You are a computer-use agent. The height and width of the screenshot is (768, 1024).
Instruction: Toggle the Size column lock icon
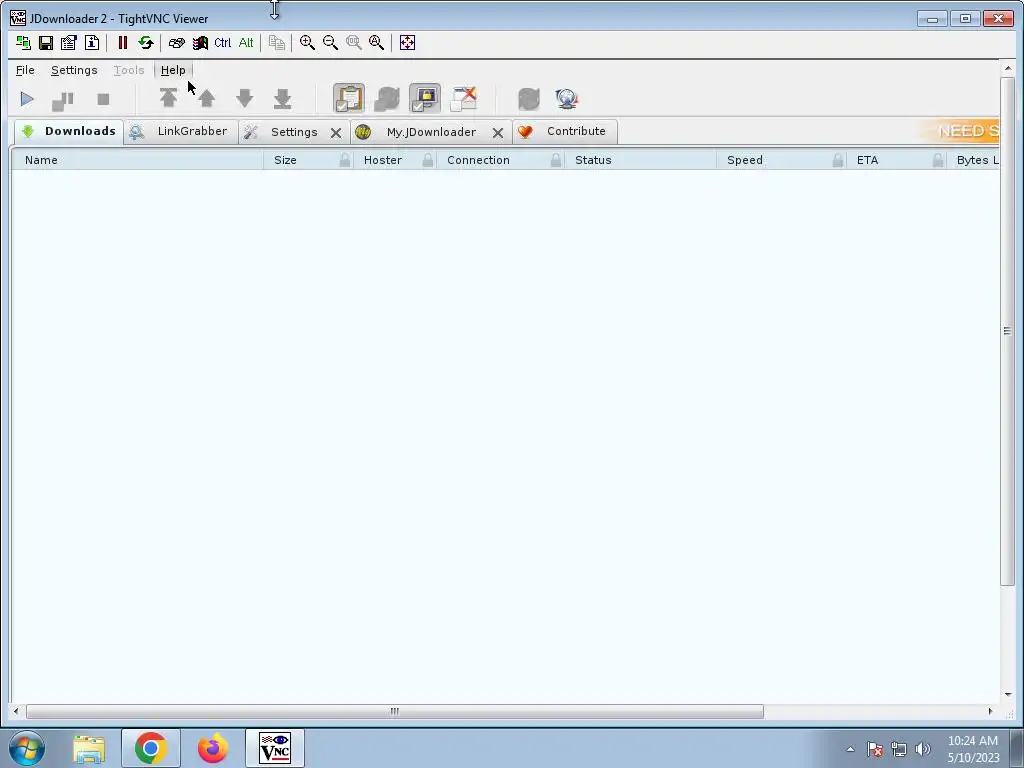point(345,160)
